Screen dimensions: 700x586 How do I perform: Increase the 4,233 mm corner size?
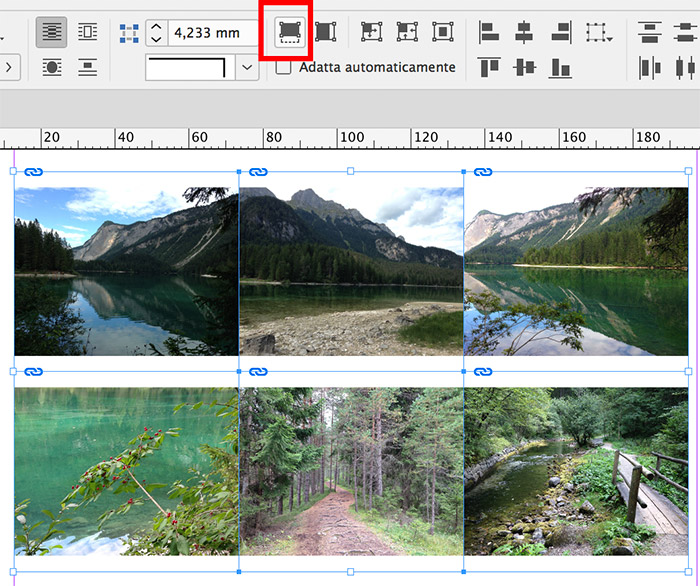pos(156,27)
